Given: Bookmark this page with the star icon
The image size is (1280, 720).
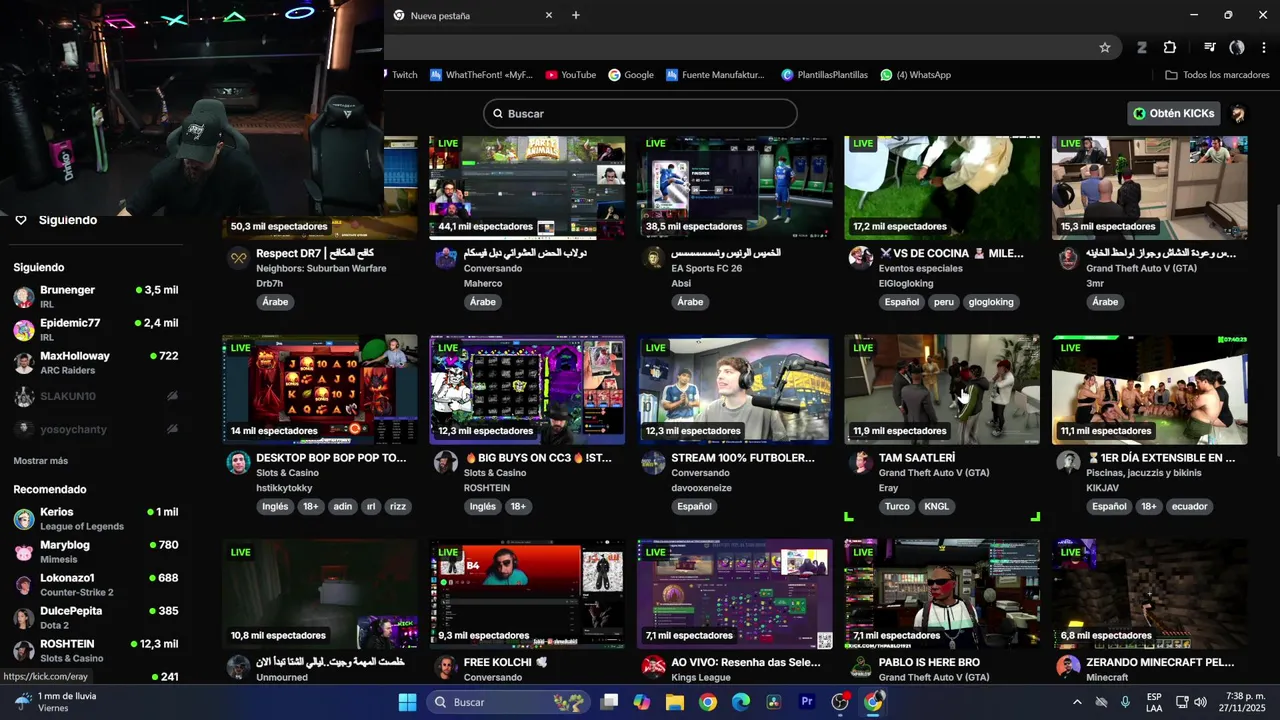Looking at the screenshot, I should pyautogui.click(x=1105, y=47).
